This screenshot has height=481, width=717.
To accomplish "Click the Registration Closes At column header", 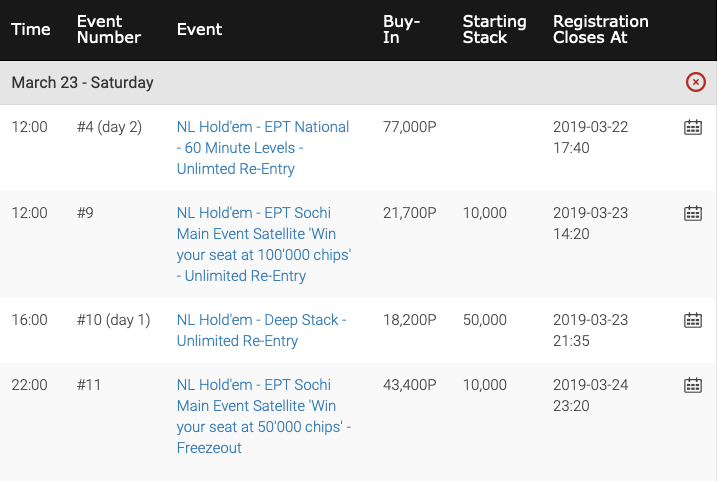I will pyautogui.click(x=600, y=29).
